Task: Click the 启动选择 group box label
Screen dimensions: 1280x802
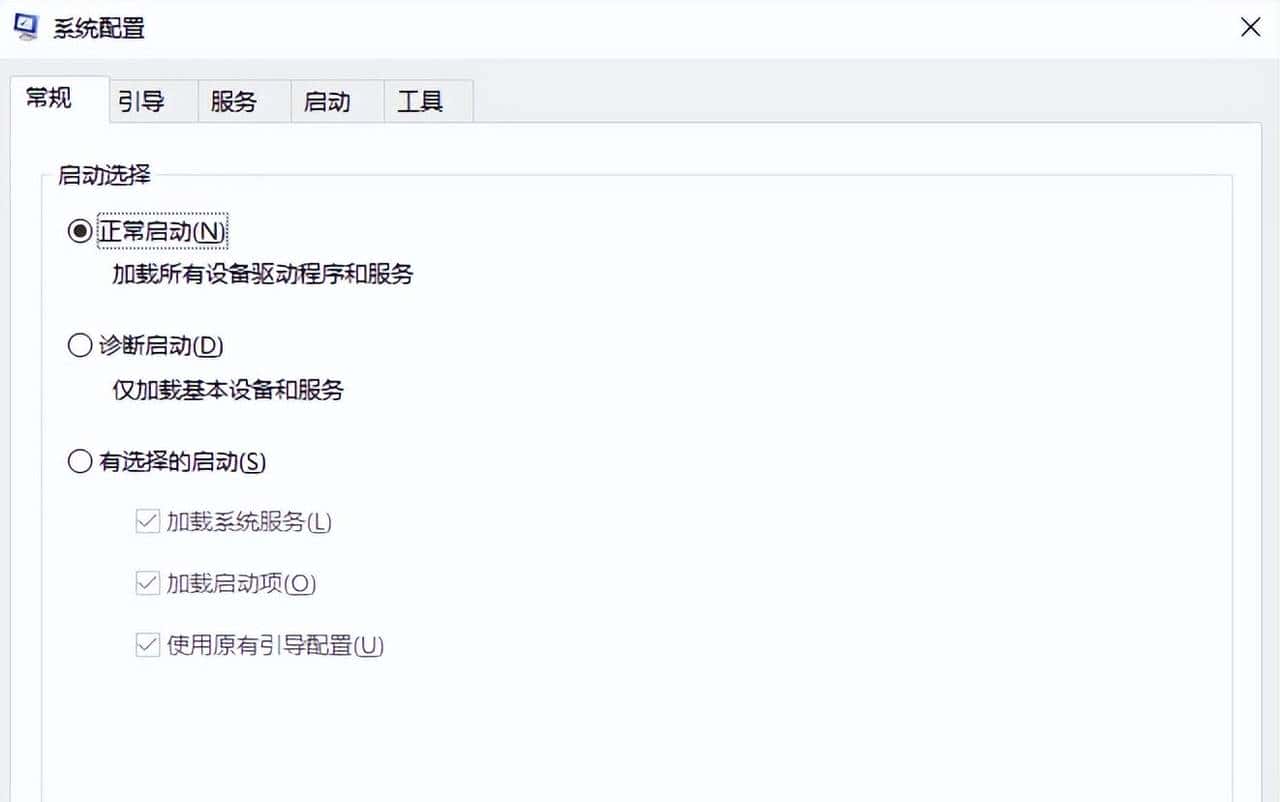Action: pos(104,174)
